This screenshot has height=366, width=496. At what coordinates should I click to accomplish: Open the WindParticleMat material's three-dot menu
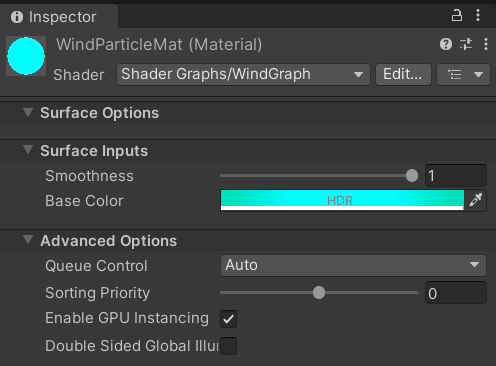click(486, 44)
